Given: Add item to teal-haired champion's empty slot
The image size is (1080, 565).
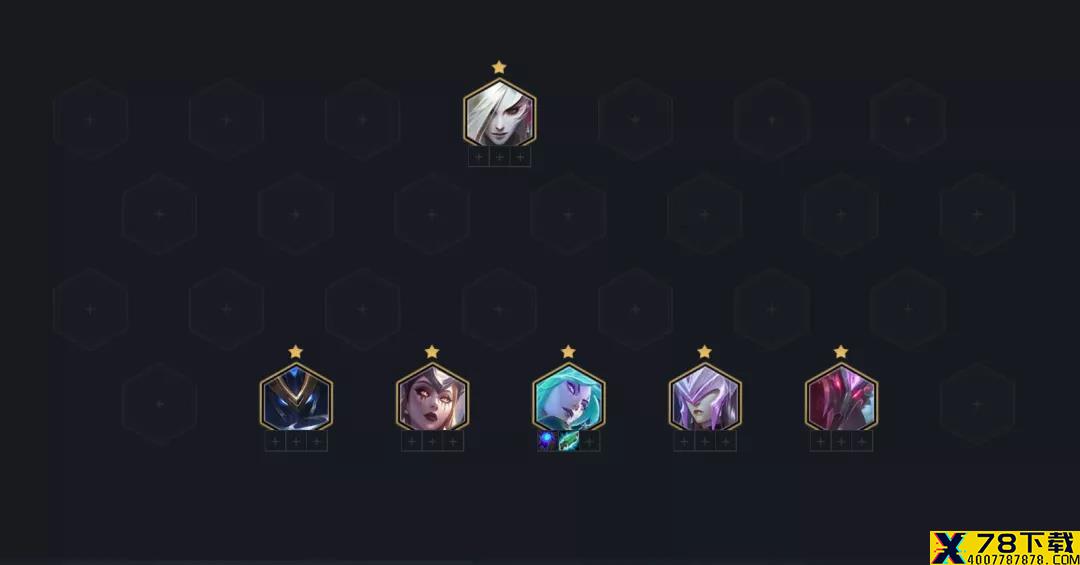Looking at the screenshot, I should [589, 442].
